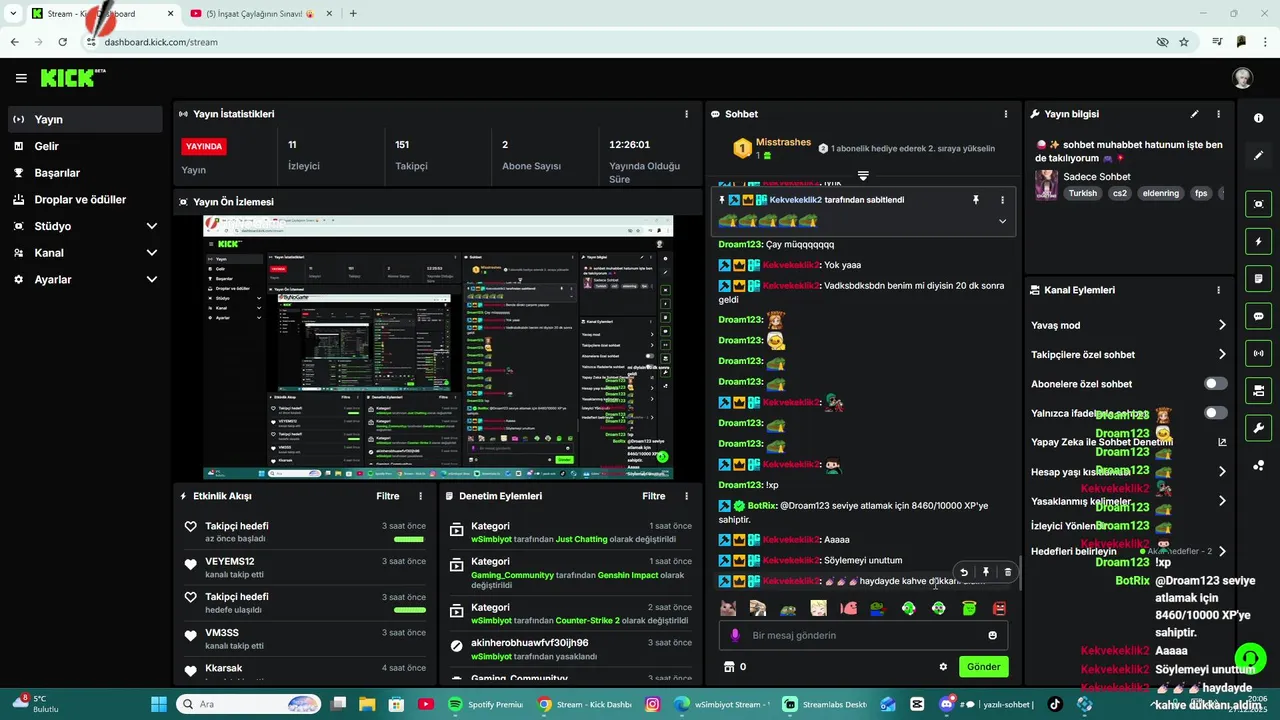The width and height of the screenshot is (1280, 720).
Task: Click the wrench icon in right sidebar
Action: (x=1258, y=428)
